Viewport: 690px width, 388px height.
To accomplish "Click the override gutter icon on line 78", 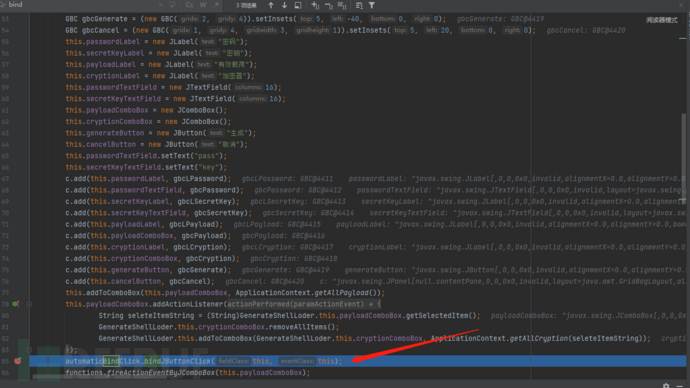I will (16, 304).
